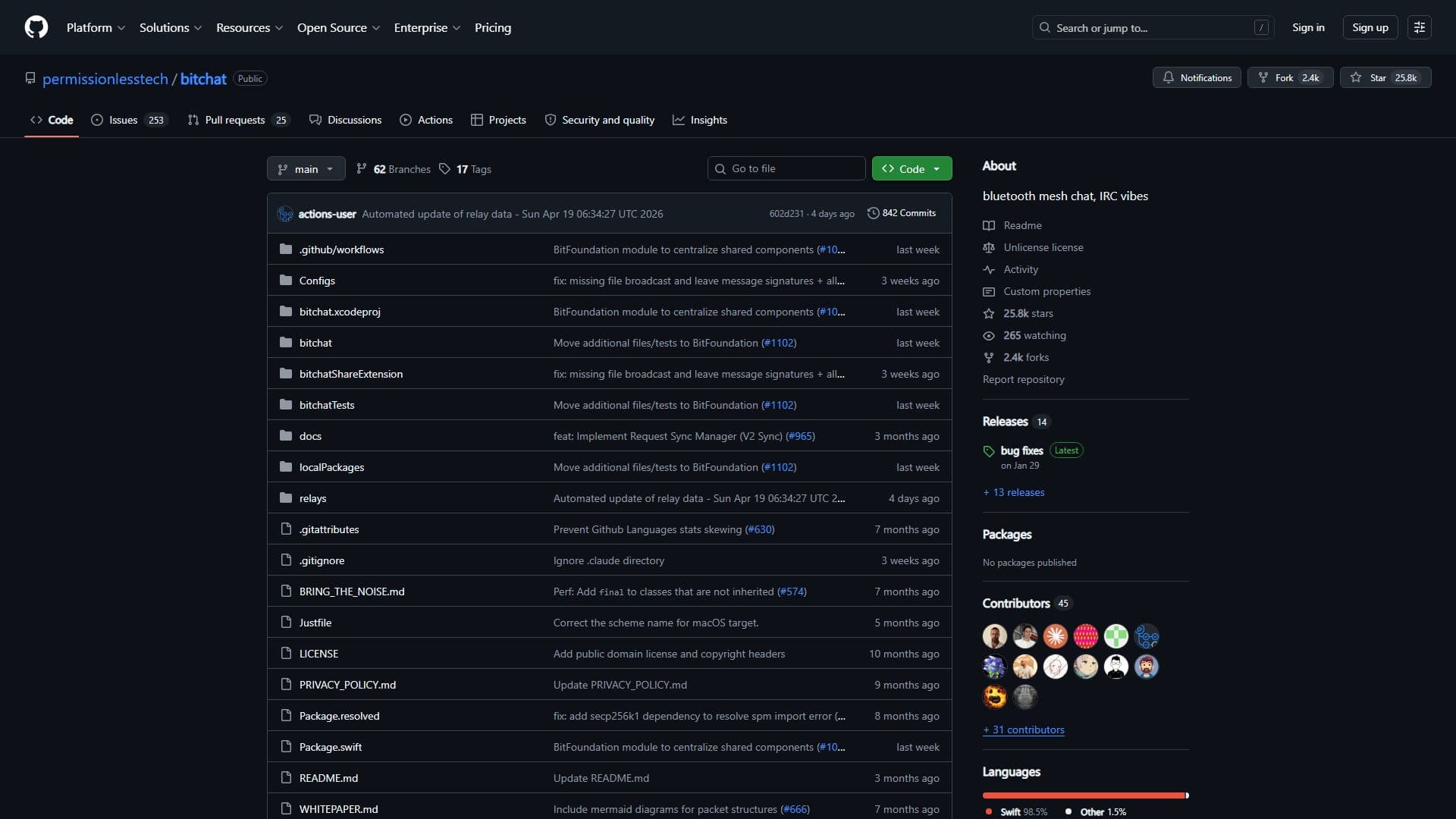Open the Projects tab
Image resolution: width=1456 pixels, height=819 pixels.
pos(498,120)
